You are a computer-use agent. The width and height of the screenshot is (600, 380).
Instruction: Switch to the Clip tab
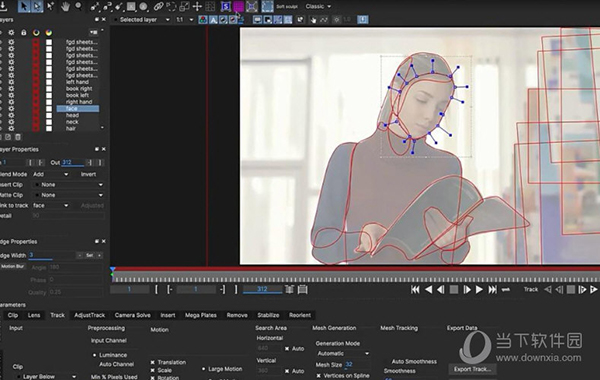13,315
